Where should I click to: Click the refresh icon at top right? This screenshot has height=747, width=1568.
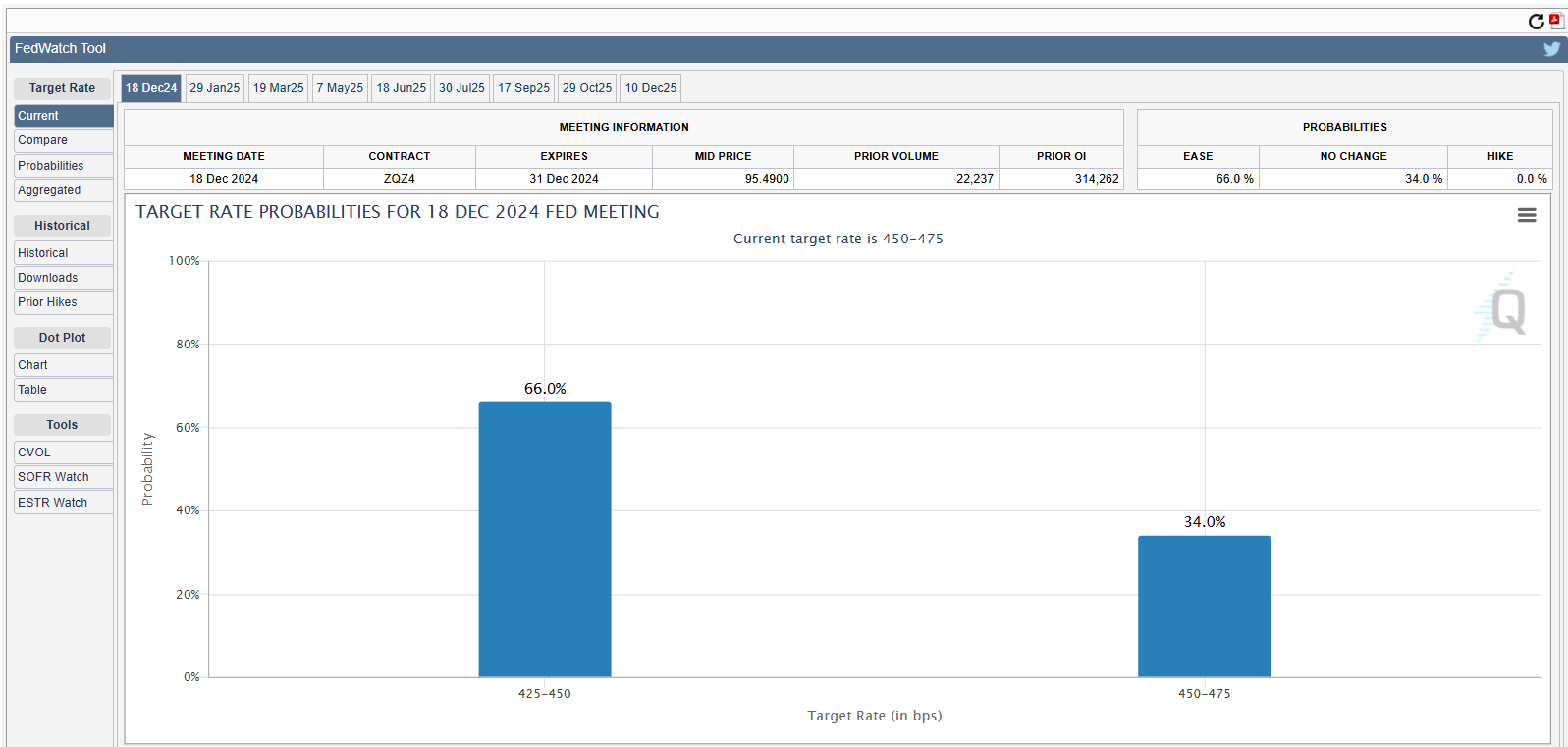(1536, 21)
